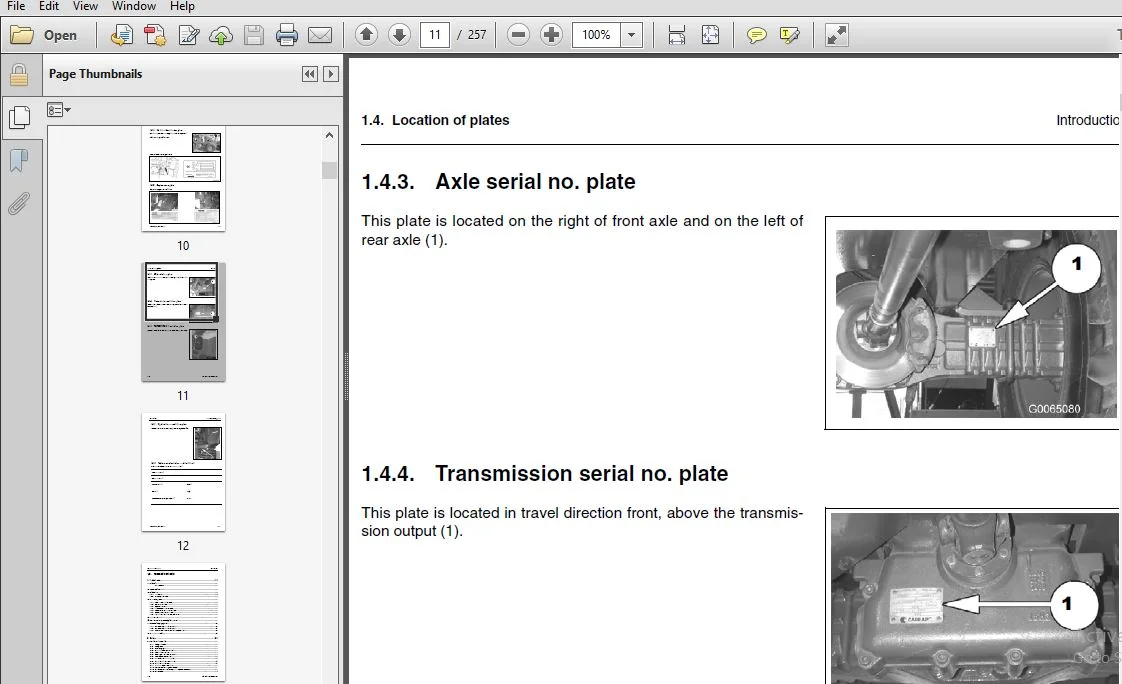The height and width of the screenshot is (684, 1122).
Task: Select page 12 thumbnail
Action: [x=183, y=472]
